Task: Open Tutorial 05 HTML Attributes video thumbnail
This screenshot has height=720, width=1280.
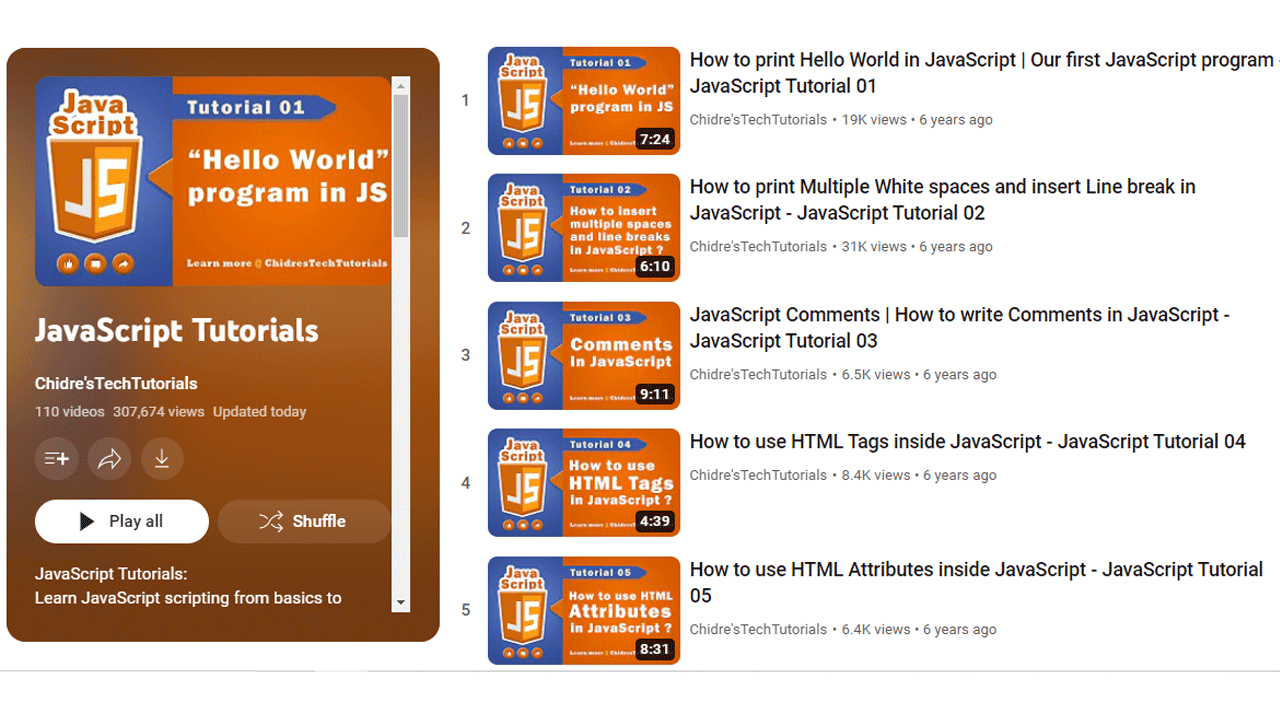Action: coord(584,611)
